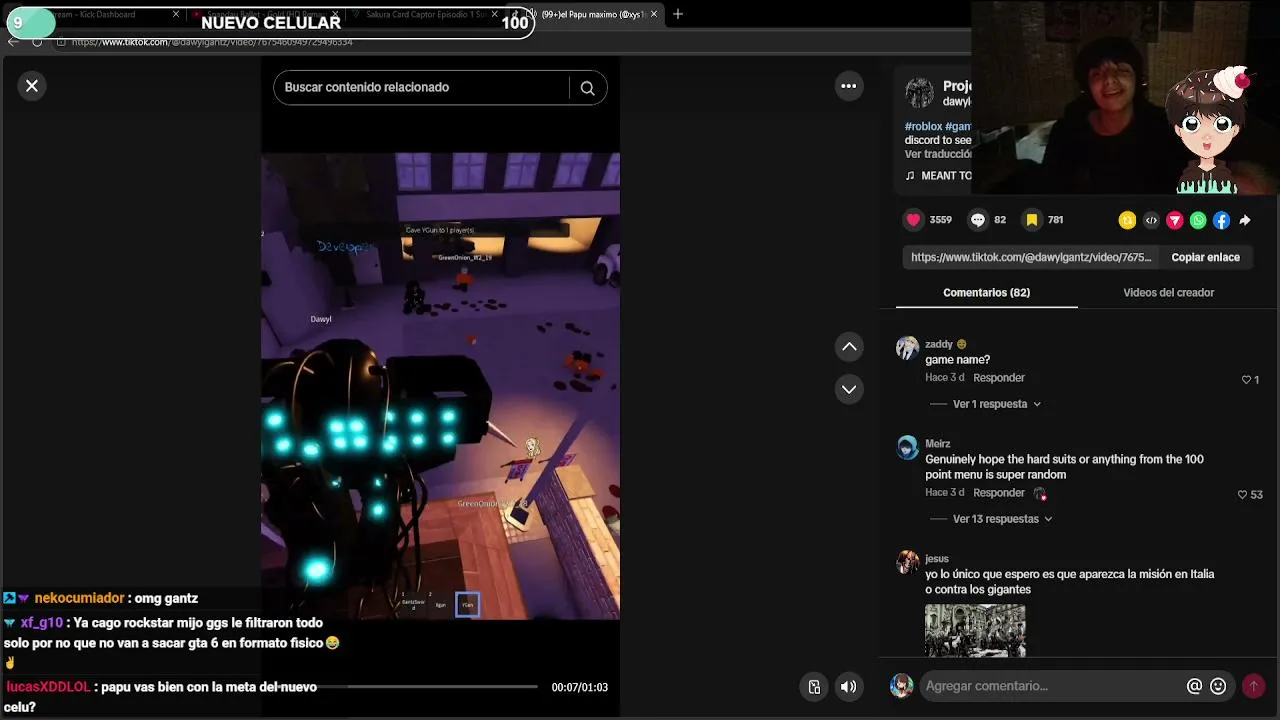Open comments via speech bubble icon
1280x720 pixels.
tap(978, 220)
